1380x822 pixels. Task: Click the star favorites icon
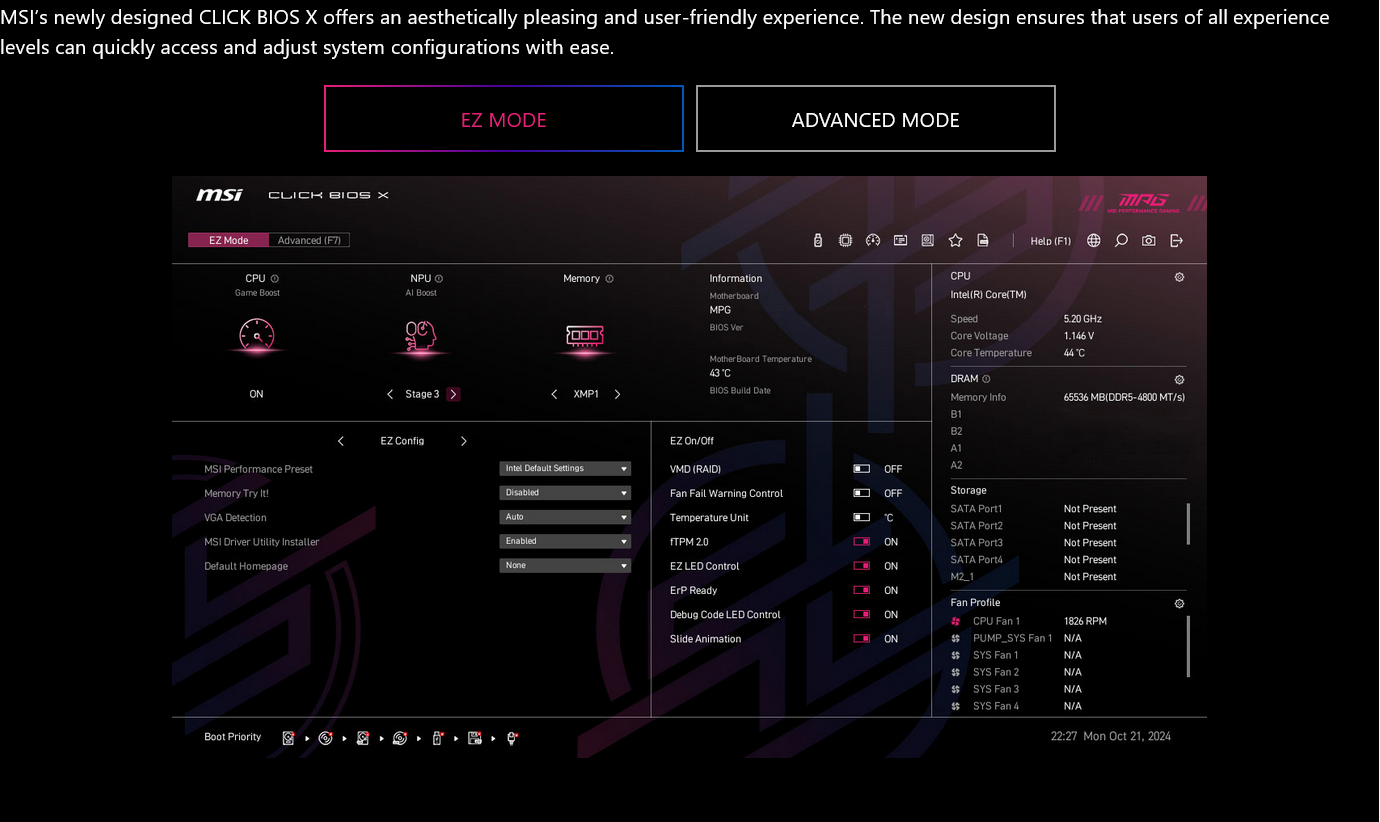click(x=955, y=240)
